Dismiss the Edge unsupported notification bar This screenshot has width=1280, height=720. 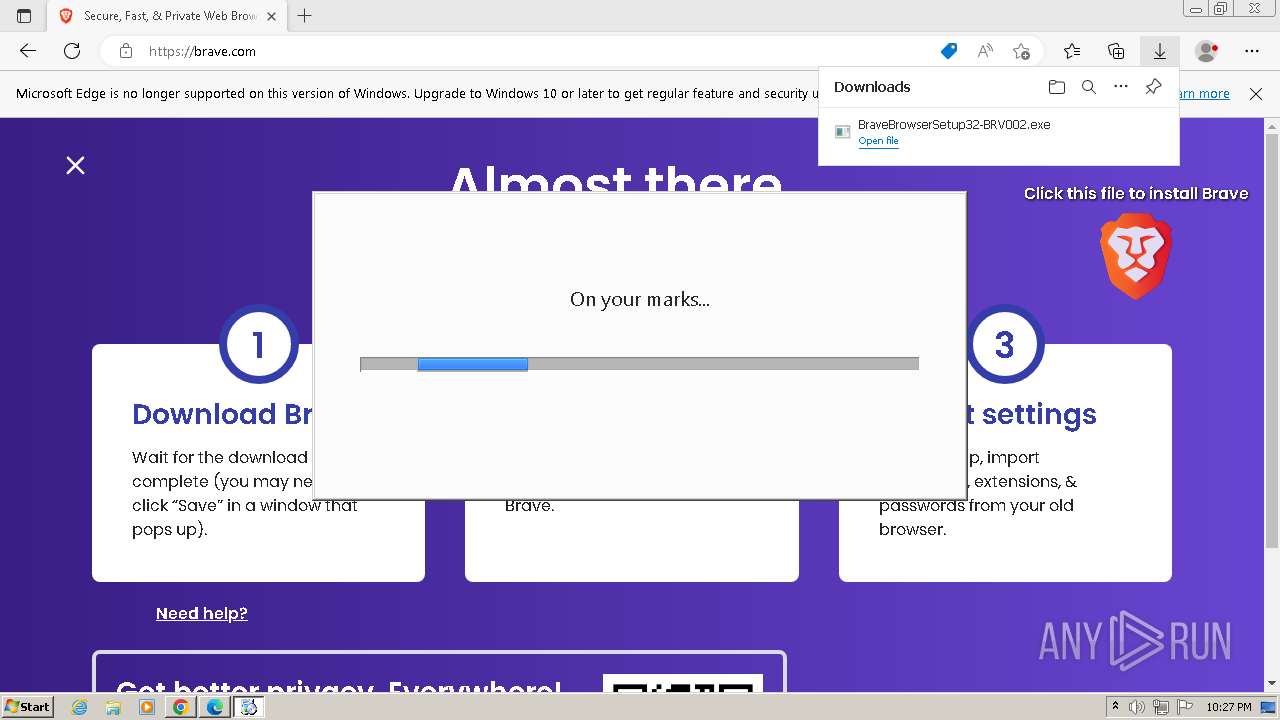[x=1256, y=94]
